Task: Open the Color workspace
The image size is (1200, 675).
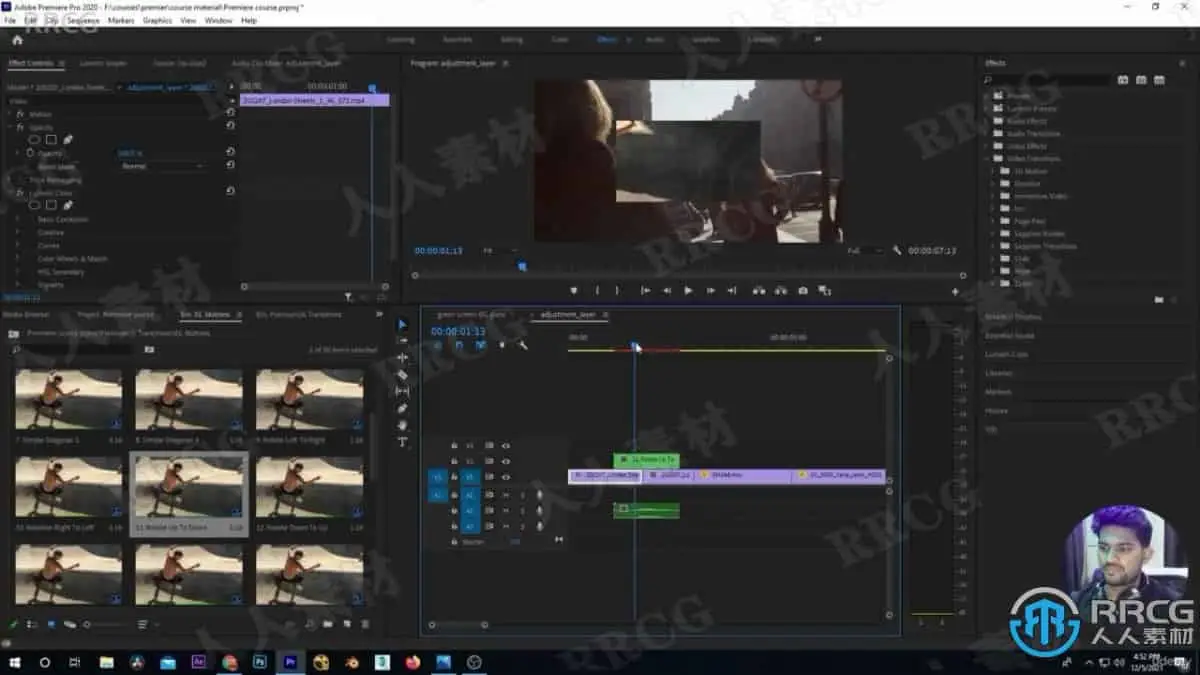Action: click(560, 40)
